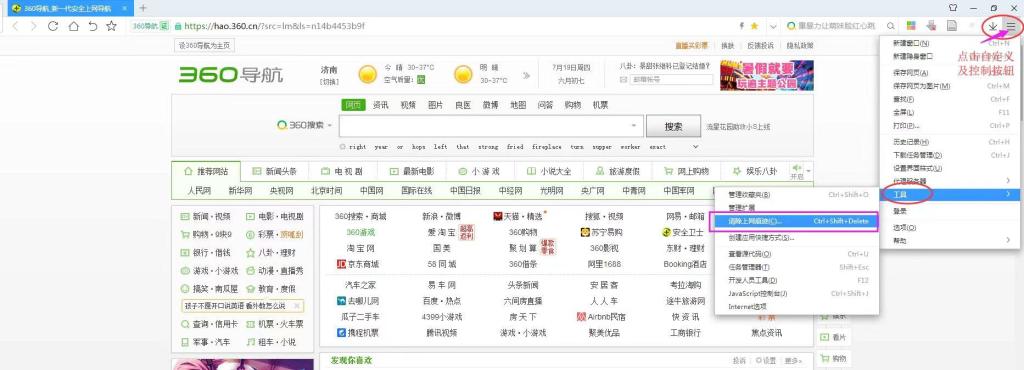Click the browser forward arrow

tap(34, 26)
